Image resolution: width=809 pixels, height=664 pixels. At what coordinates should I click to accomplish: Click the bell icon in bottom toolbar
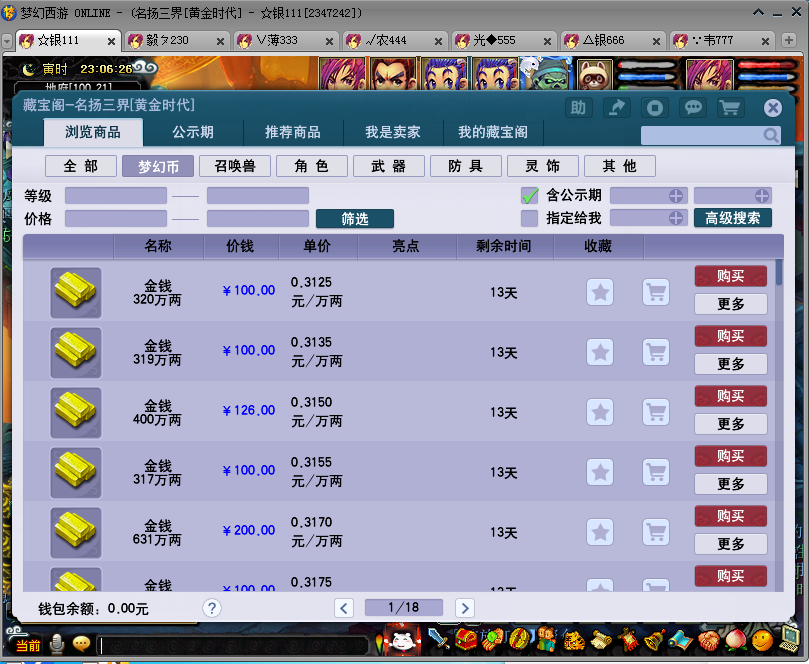click(655, 640)
